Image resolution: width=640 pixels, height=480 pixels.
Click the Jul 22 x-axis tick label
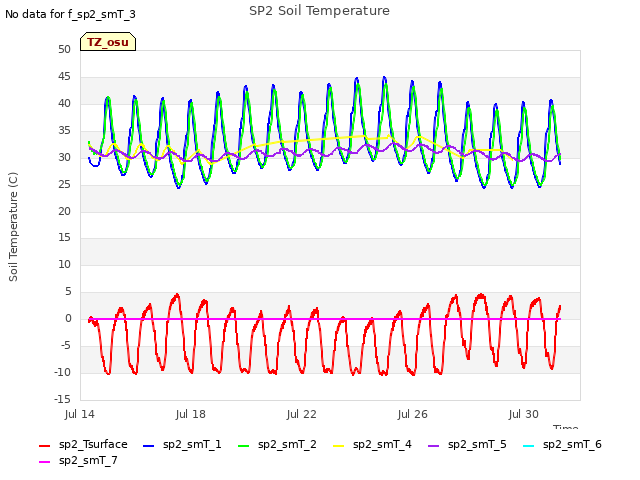(302, 415)
